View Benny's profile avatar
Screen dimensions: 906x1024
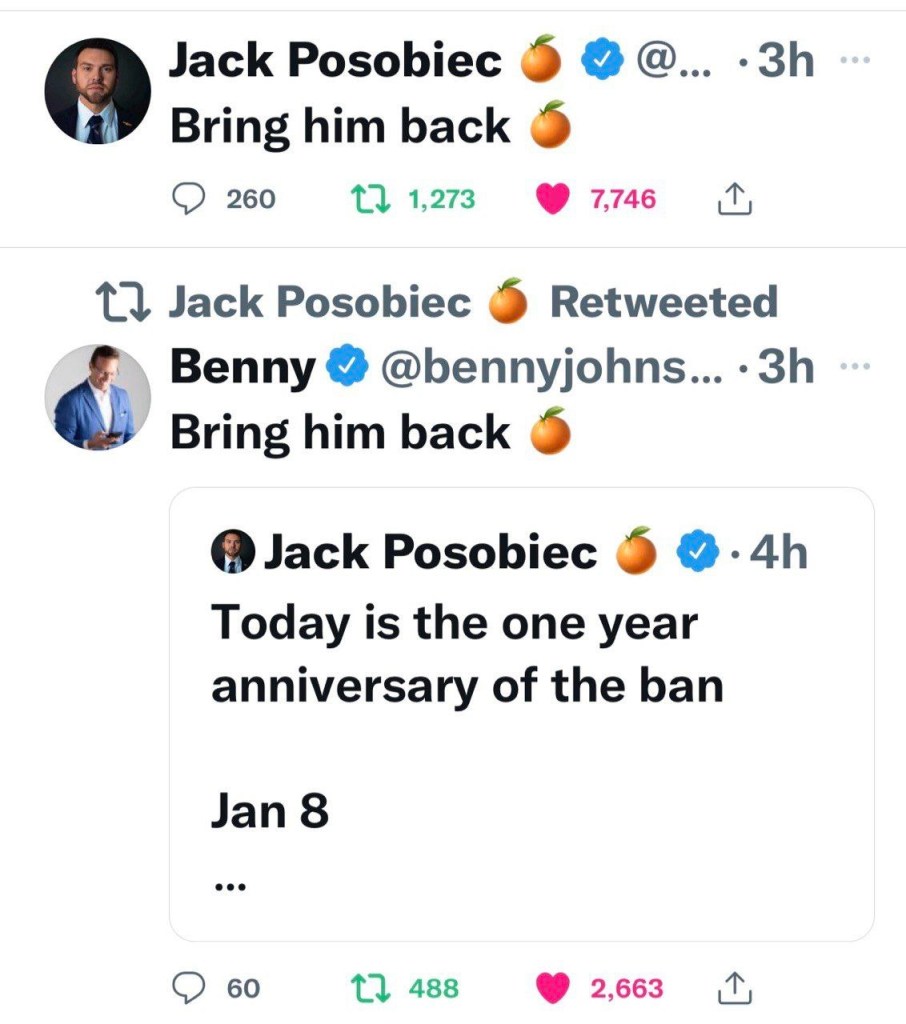97,397
